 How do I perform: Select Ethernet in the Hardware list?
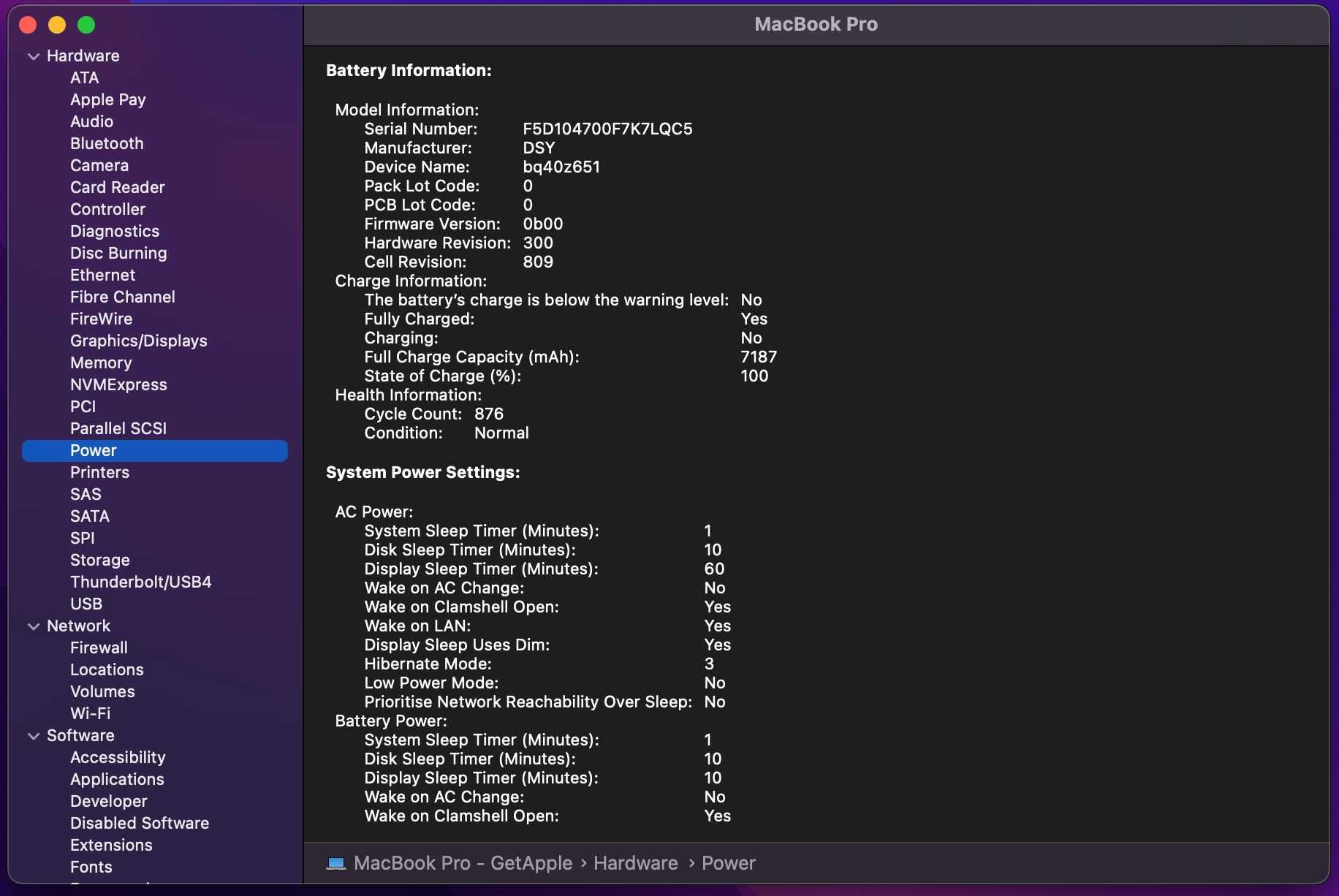coord(103,275)
